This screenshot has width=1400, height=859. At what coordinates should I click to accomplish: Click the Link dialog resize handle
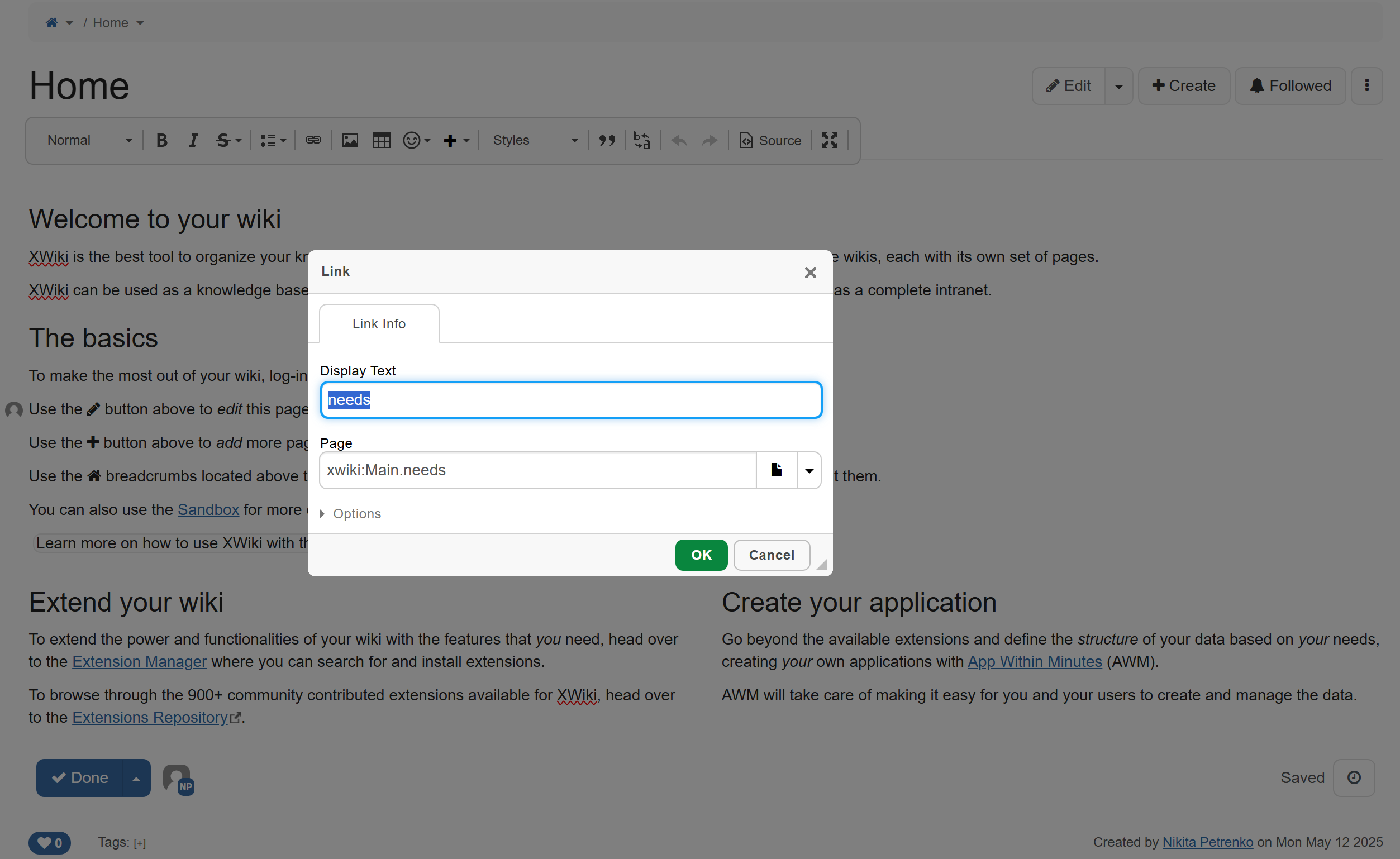[822, 564]
